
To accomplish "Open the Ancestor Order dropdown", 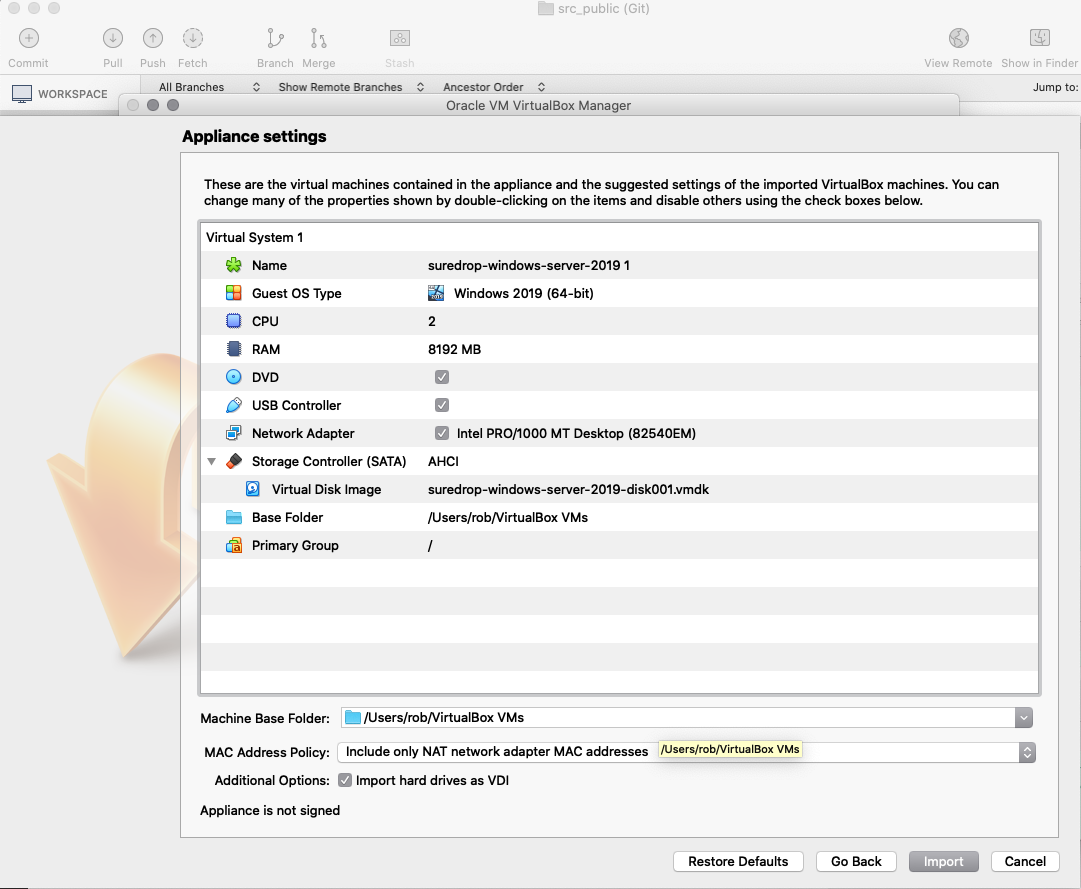I will click(x=494, y=87).
